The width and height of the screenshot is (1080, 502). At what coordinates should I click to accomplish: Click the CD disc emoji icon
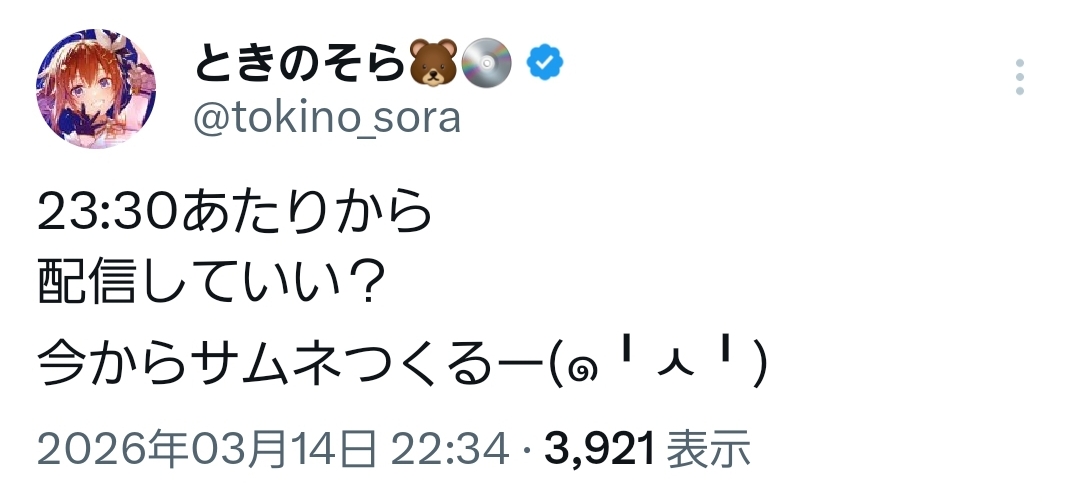[489, 63]
